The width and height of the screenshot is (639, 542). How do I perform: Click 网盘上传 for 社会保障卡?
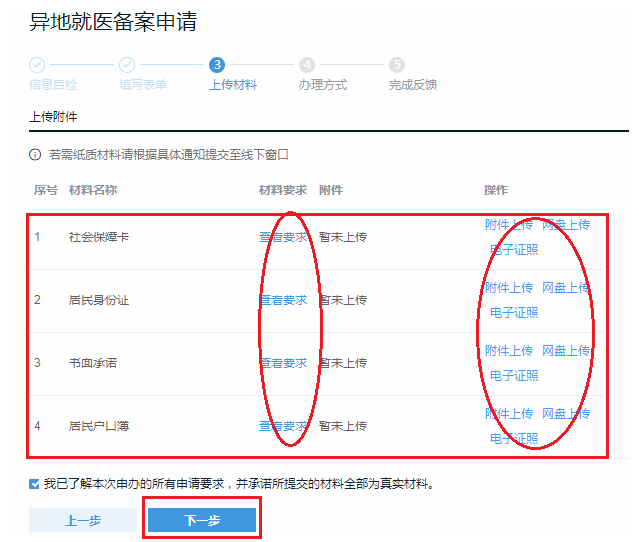[x=566, y=225]
